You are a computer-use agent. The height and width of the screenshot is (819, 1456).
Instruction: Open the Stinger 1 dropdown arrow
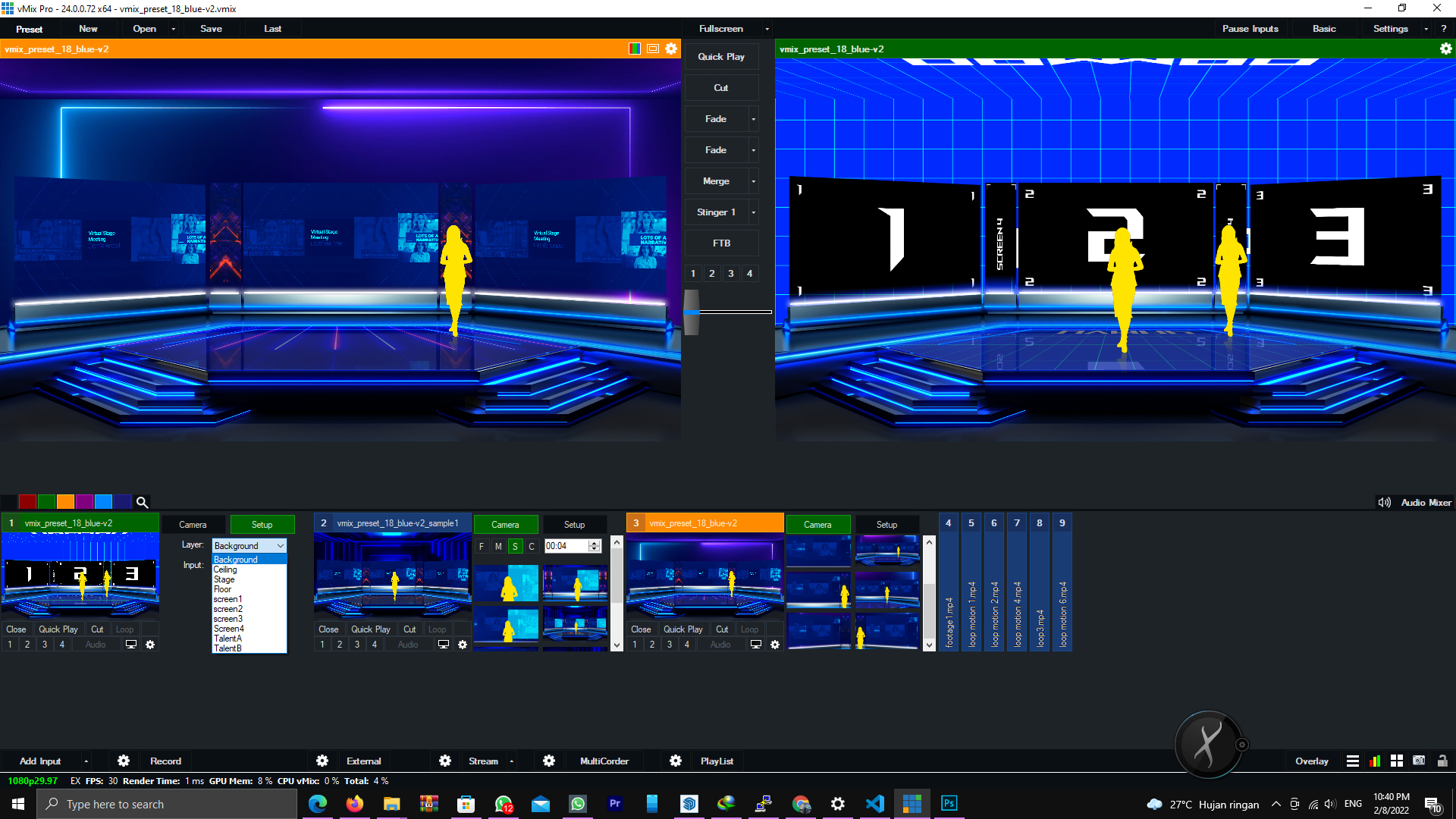point(753,212)
